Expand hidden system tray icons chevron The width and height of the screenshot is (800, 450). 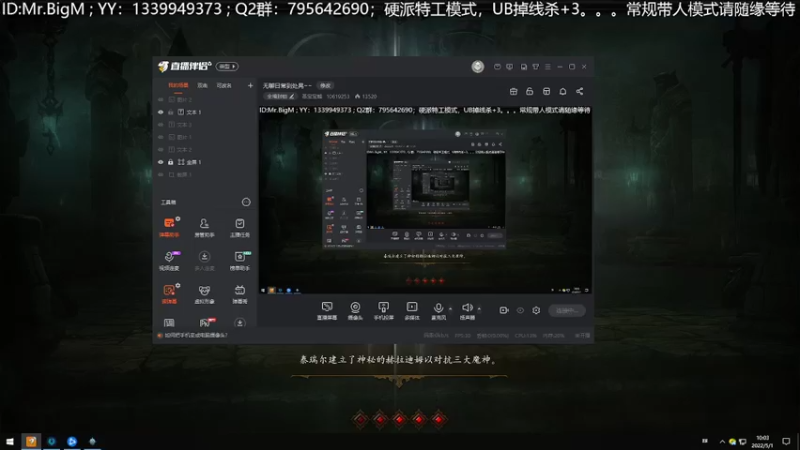[722, 441]
